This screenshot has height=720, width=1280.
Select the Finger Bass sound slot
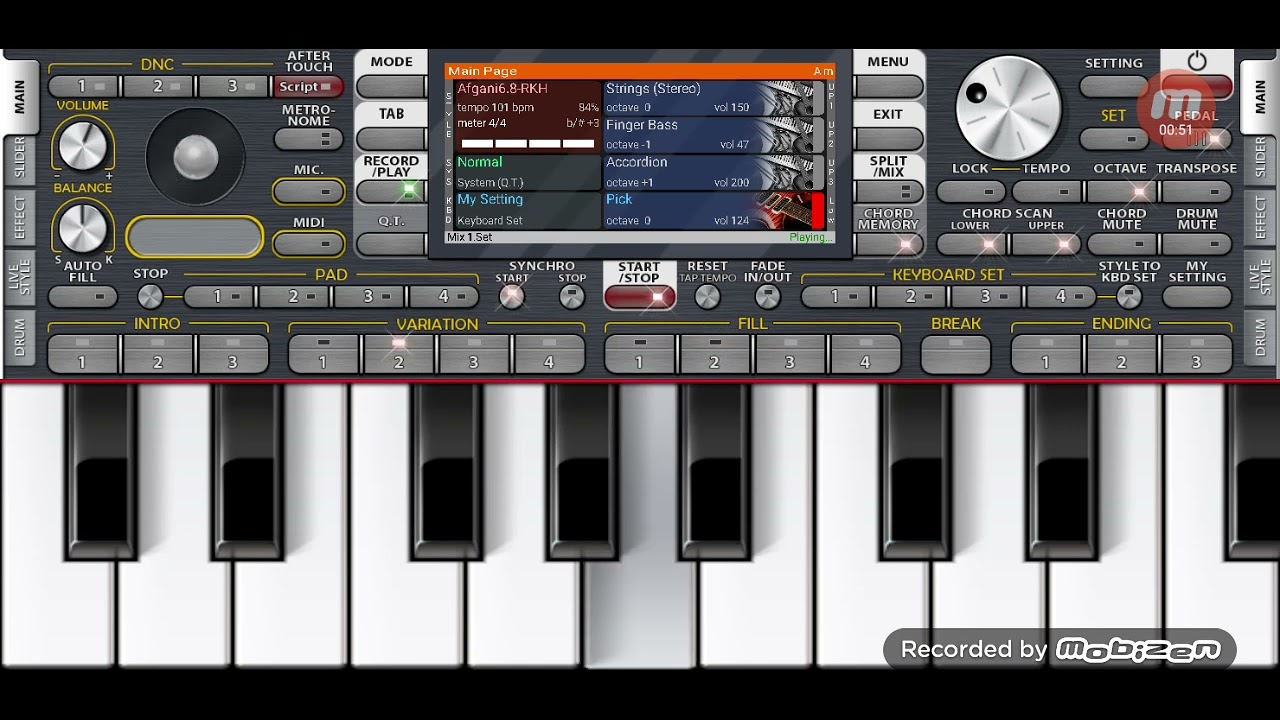[x=713, y=135]
